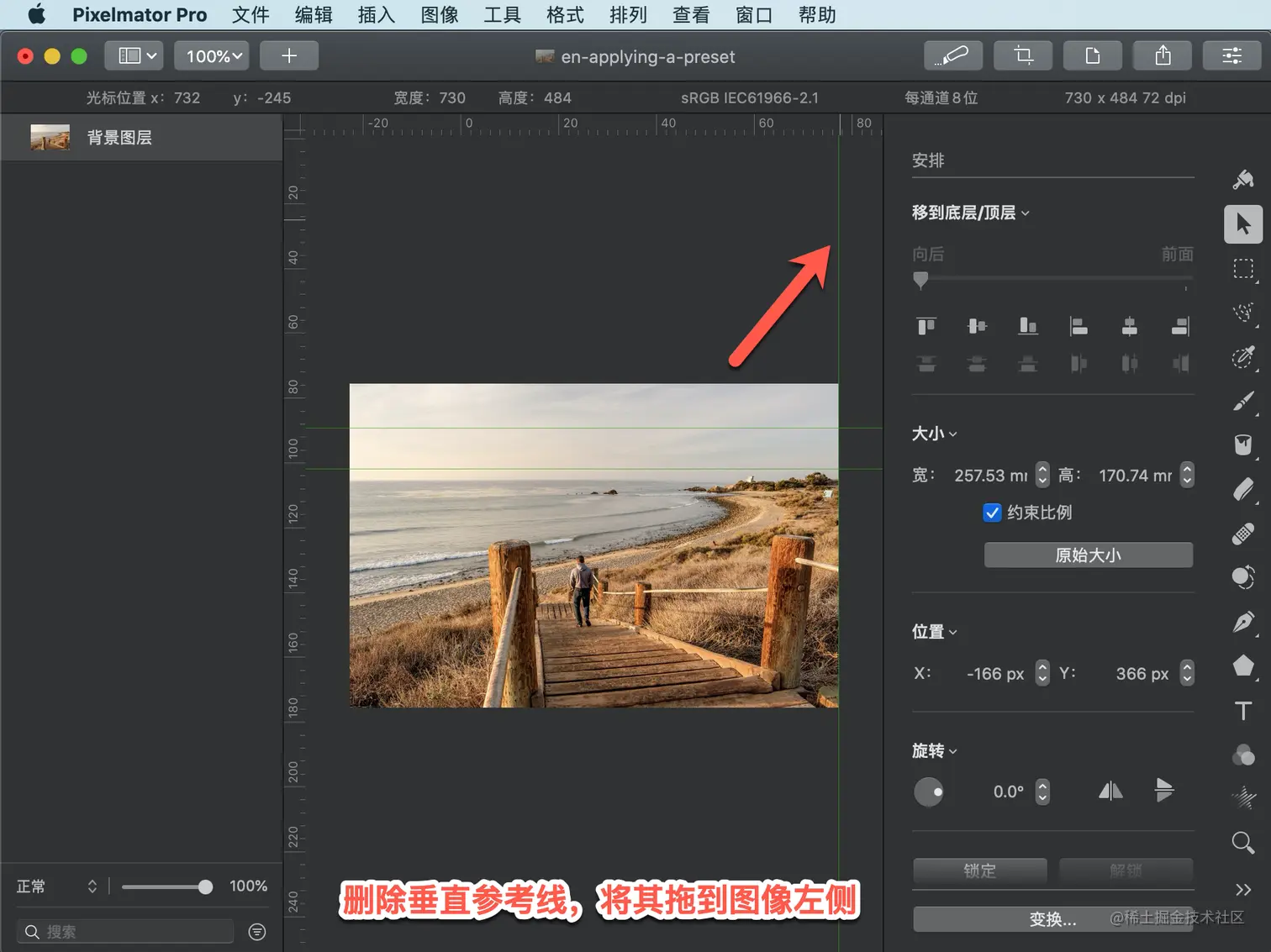Collapse the 大小 section

(x=934, y=434)
